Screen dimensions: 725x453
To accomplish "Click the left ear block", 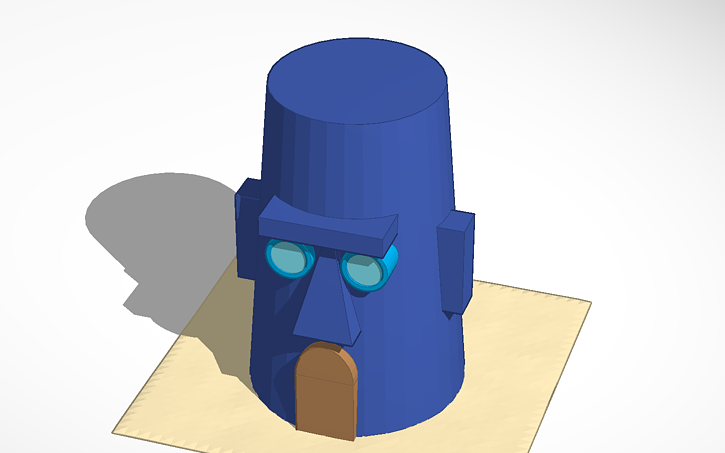I will tap(246, 231).
